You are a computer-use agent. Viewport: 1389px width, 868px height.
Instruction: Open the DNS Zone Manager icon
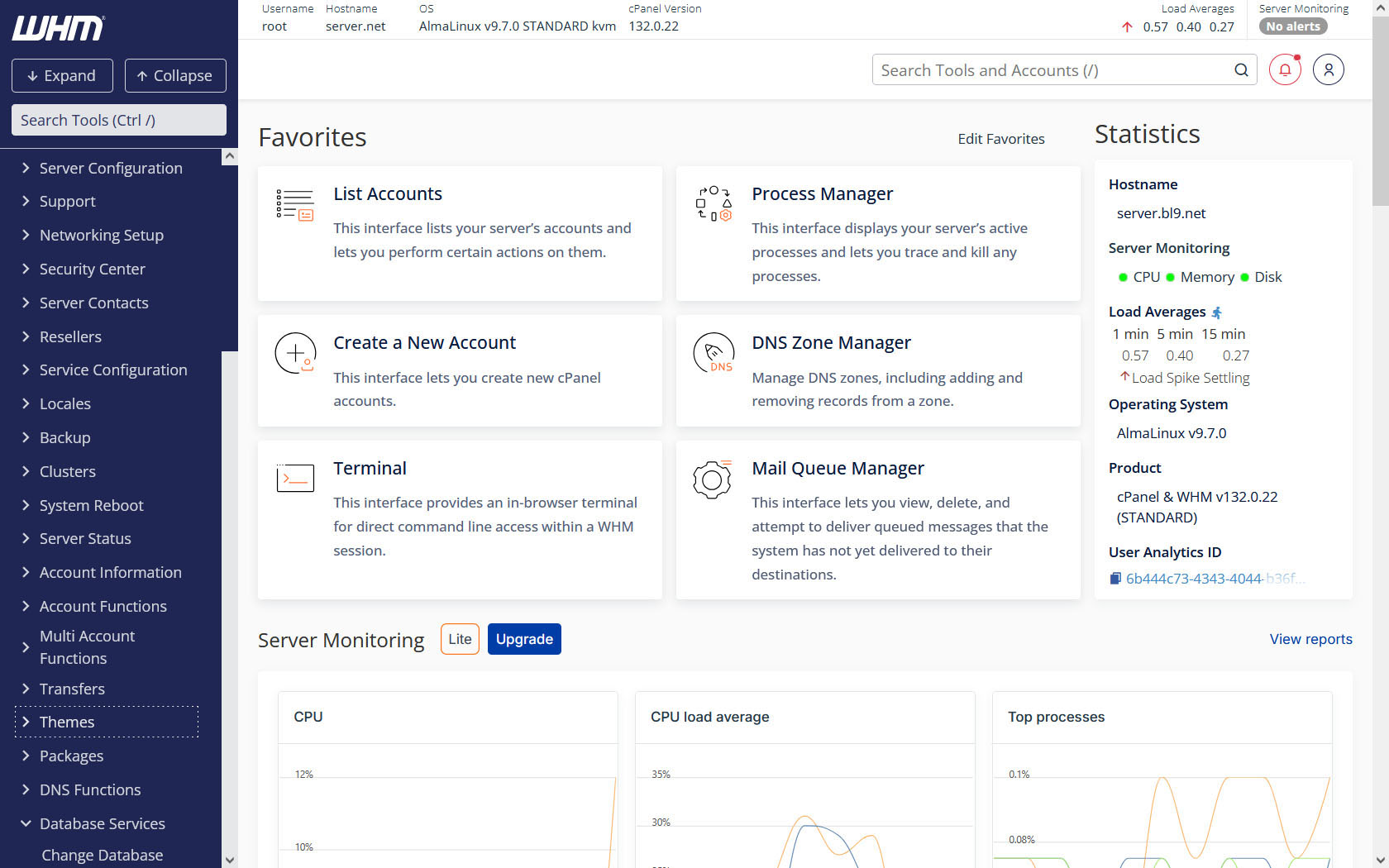714,353
